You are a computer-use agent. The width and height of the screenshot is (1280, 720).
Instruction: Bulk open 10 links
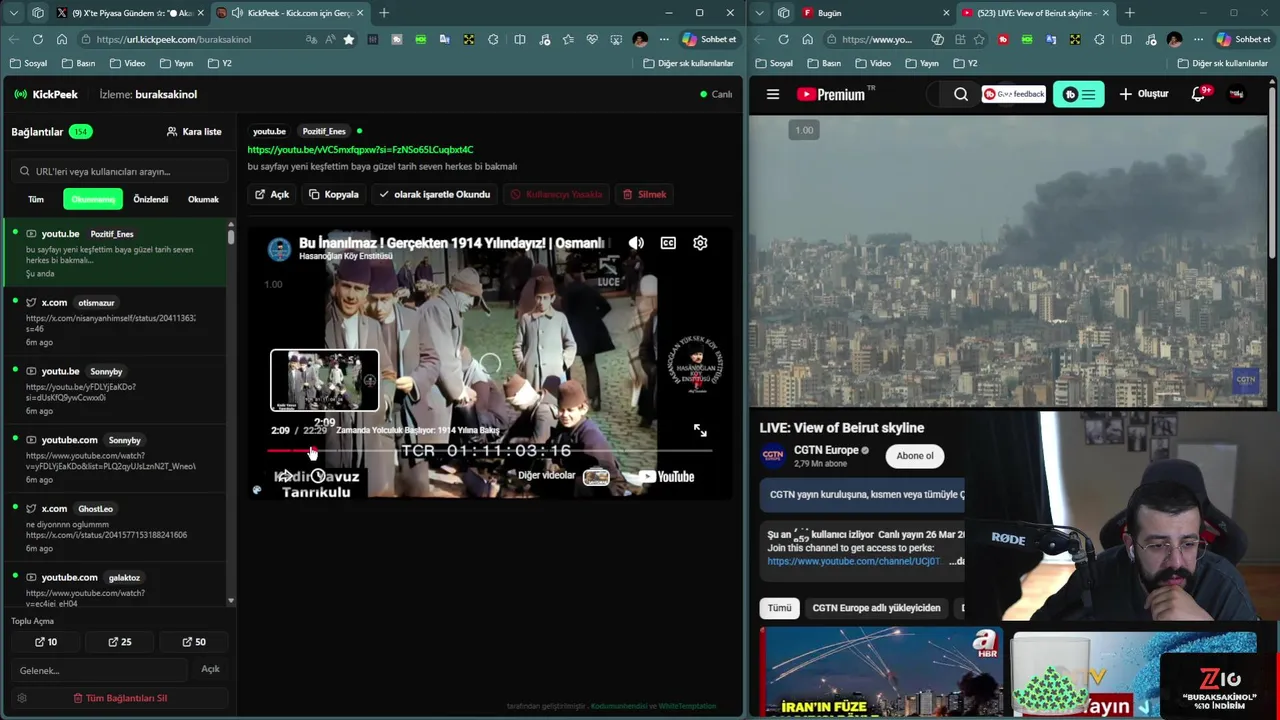click(46, 642)
